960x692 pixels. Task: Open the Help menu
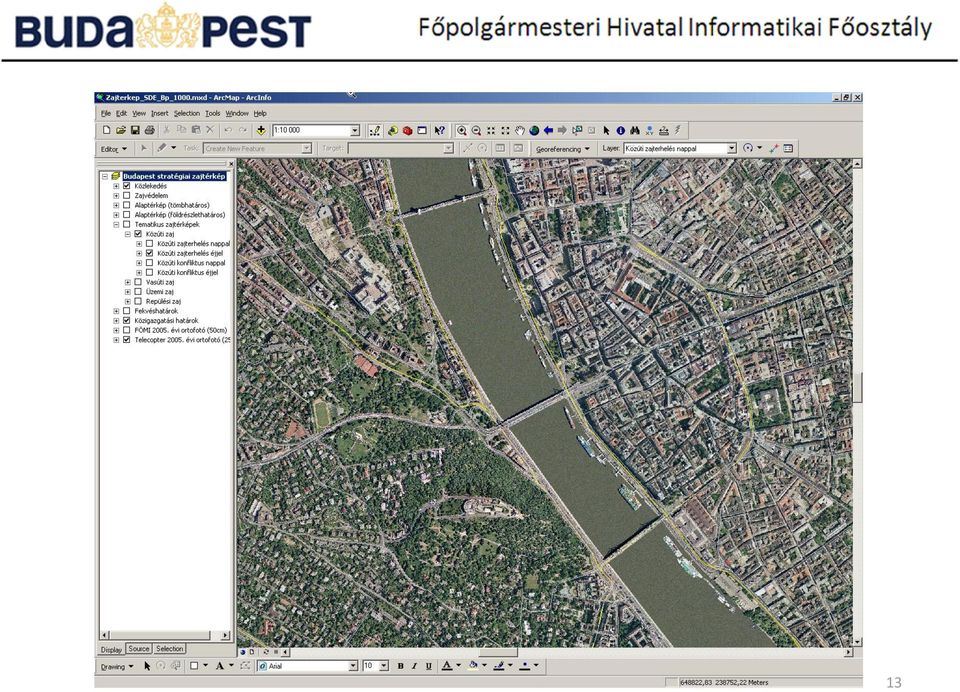[x=260, y=113]
